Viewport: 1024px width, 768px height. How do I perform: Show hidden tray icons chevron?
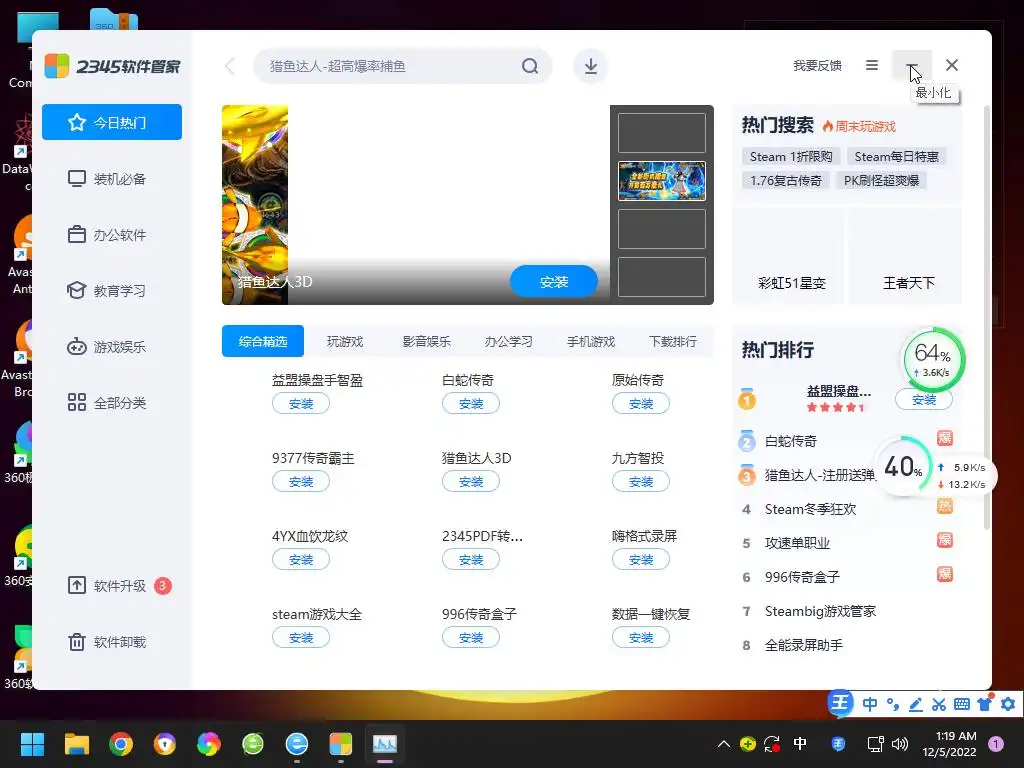point(724,743)
